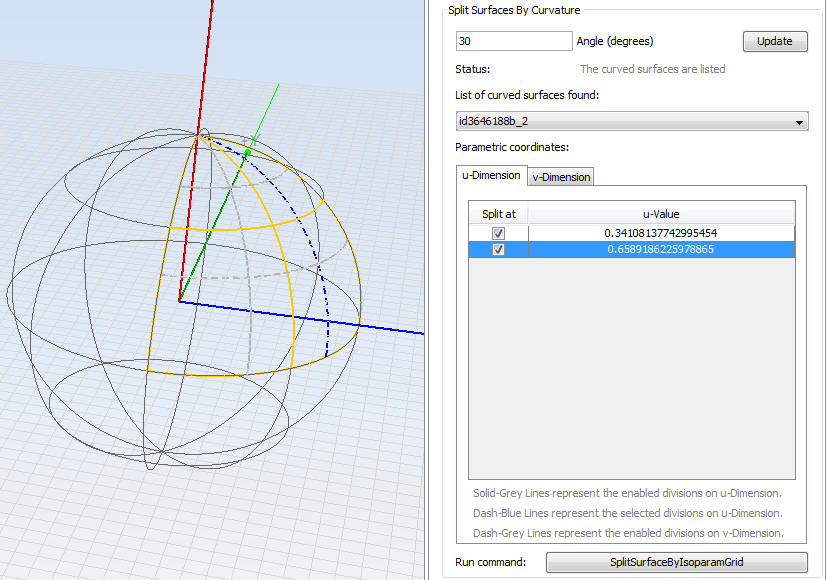Uncheck split checkbox for 0.34108137742995454
Image resolution: width=826 pixels, height=580 pixels.
(x=498, y=233)
